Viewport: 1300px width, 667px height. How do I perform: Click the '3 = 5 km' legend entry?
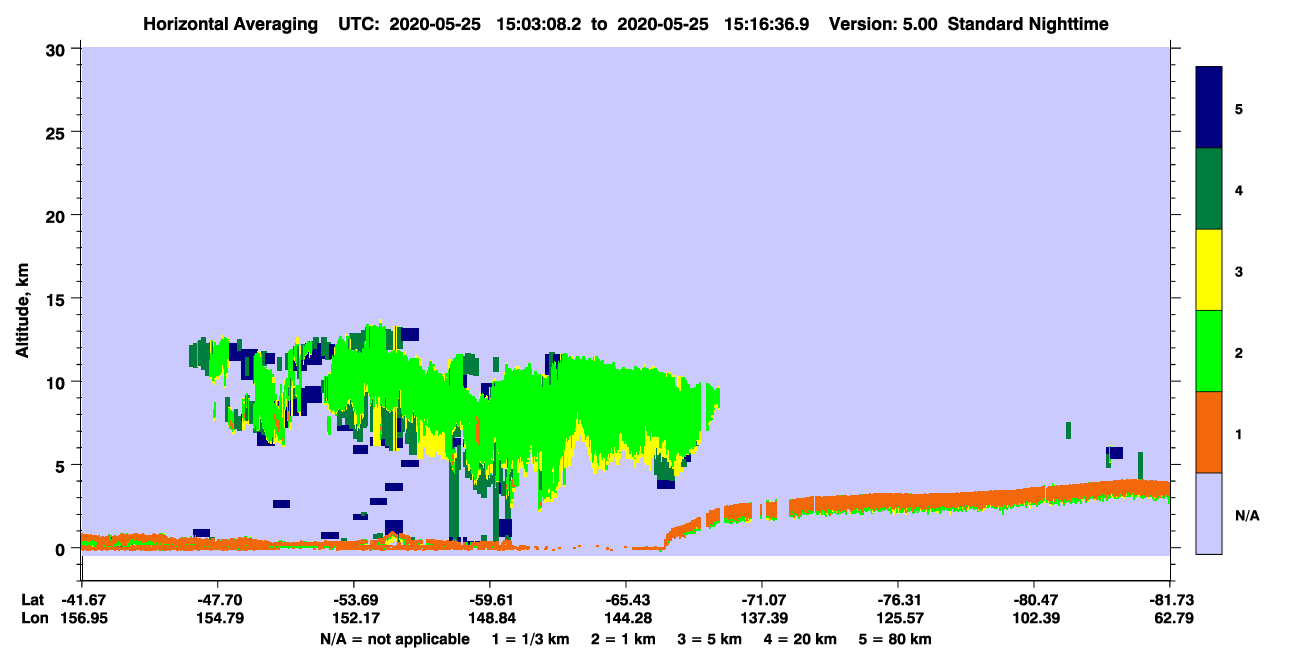(711, 638)
